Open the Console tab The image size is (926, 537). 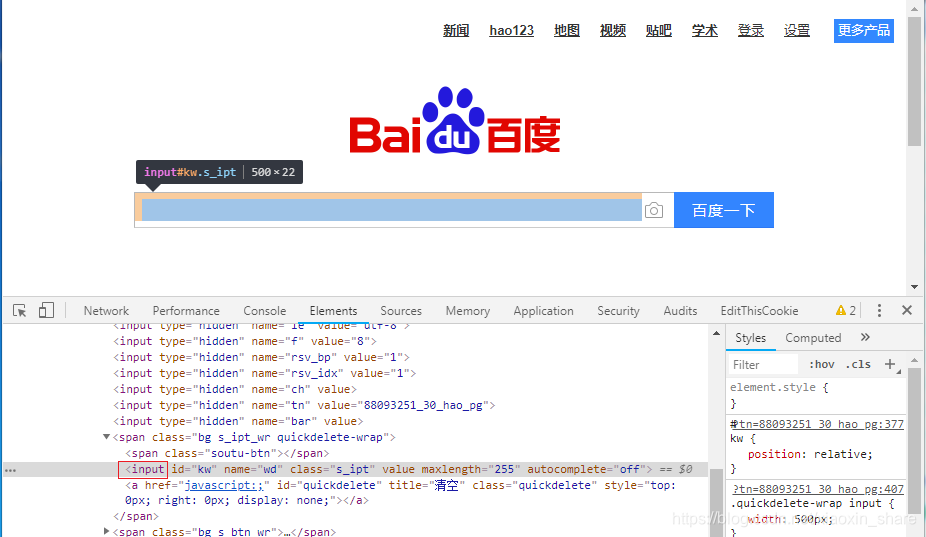click(265, 311)
